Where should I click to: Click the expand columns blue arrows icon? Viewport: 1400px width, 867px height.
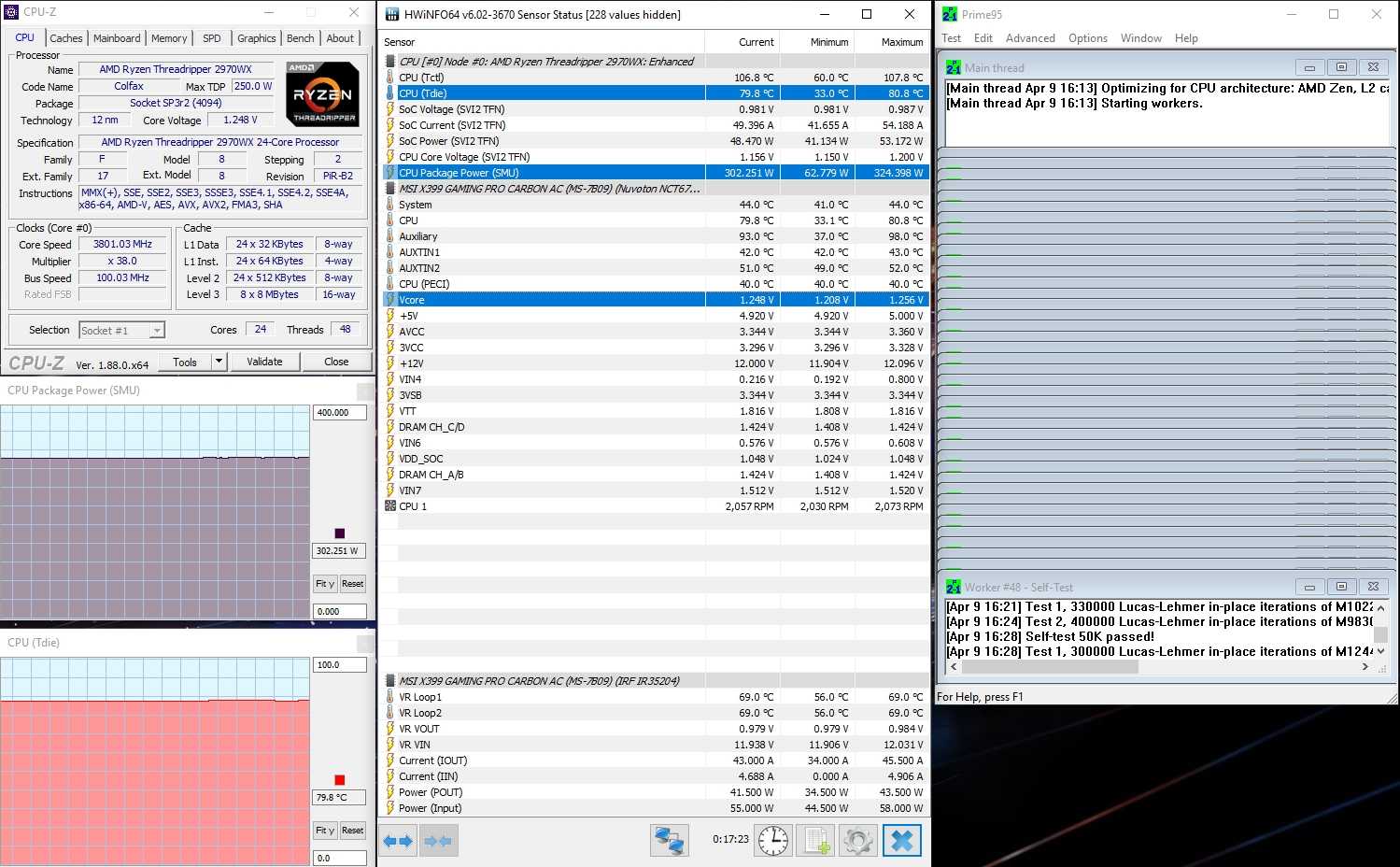coord(398,841)
